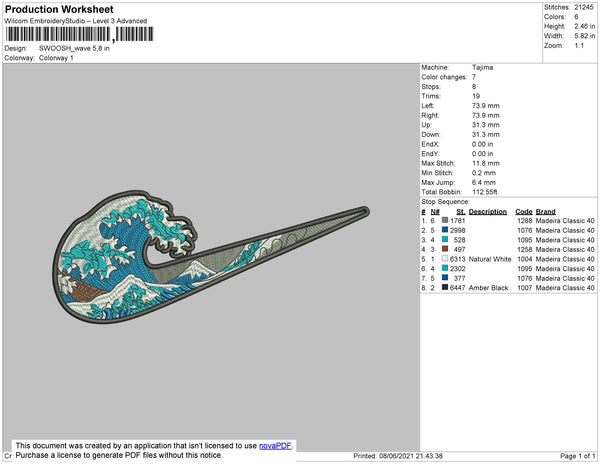Click the Machine value Tajima
Image resolution: width=600 pixels, height=464 pixels.
483,67
